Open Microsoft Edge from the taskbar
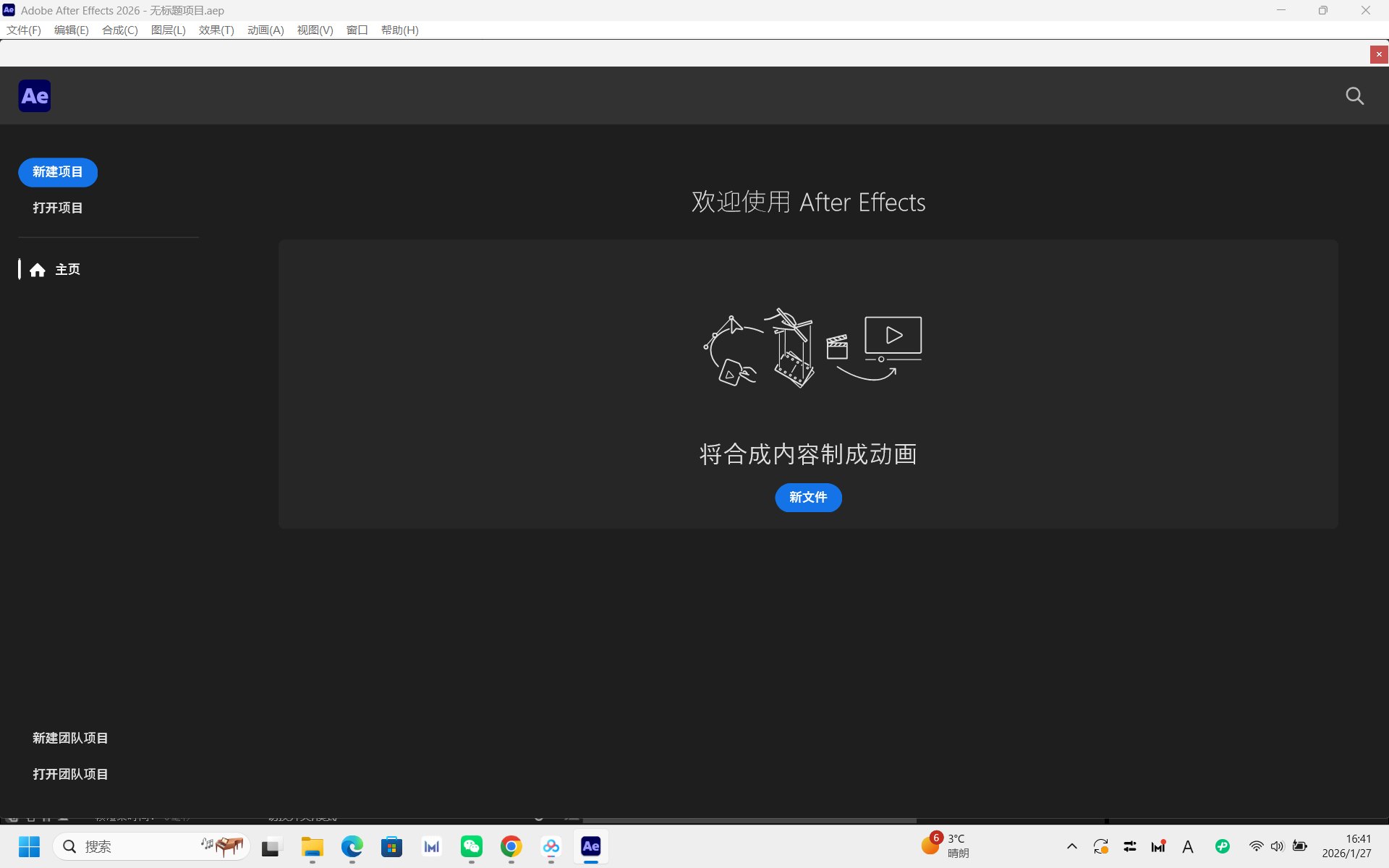The image size is (1389, 868). [x=352, y=846]
